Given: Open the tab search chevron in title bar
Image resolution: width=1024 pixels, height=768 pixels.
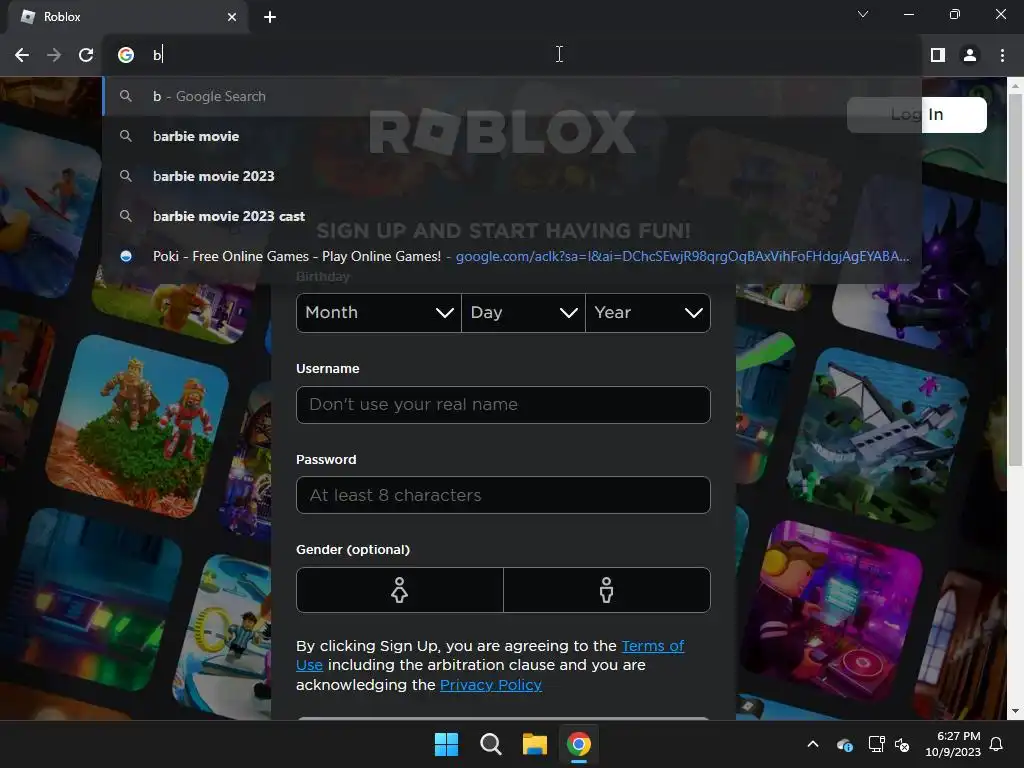Looking at the screenshot, I should (x=863, y=14).
